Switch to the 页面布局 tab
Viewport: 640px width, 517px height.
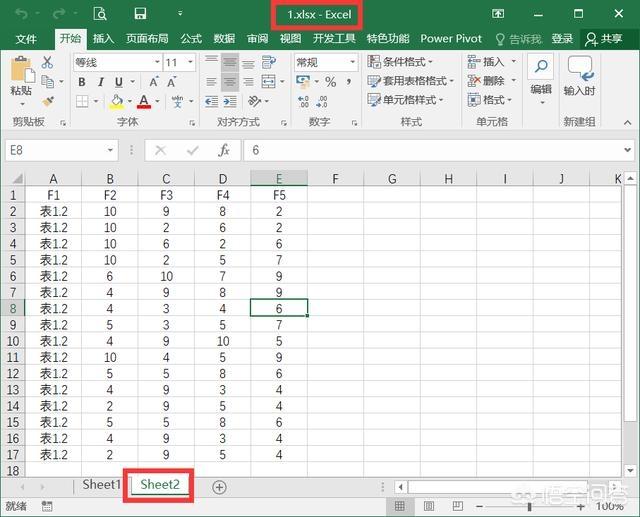(x=147, y=39)
